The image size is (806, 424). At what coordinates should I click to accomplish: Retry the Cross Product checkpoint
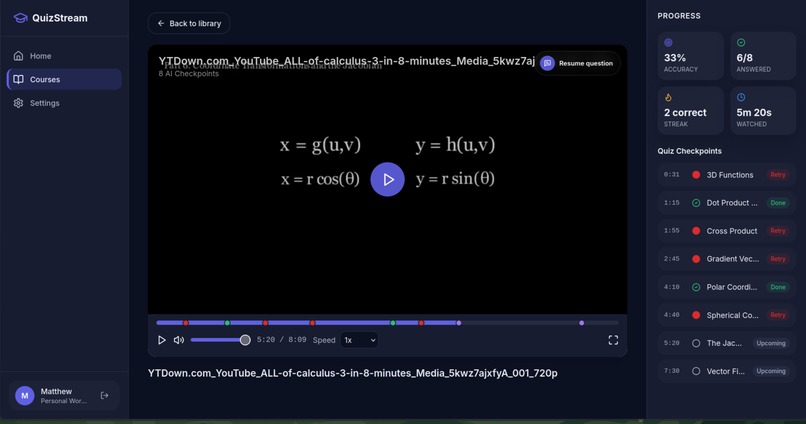778,231
